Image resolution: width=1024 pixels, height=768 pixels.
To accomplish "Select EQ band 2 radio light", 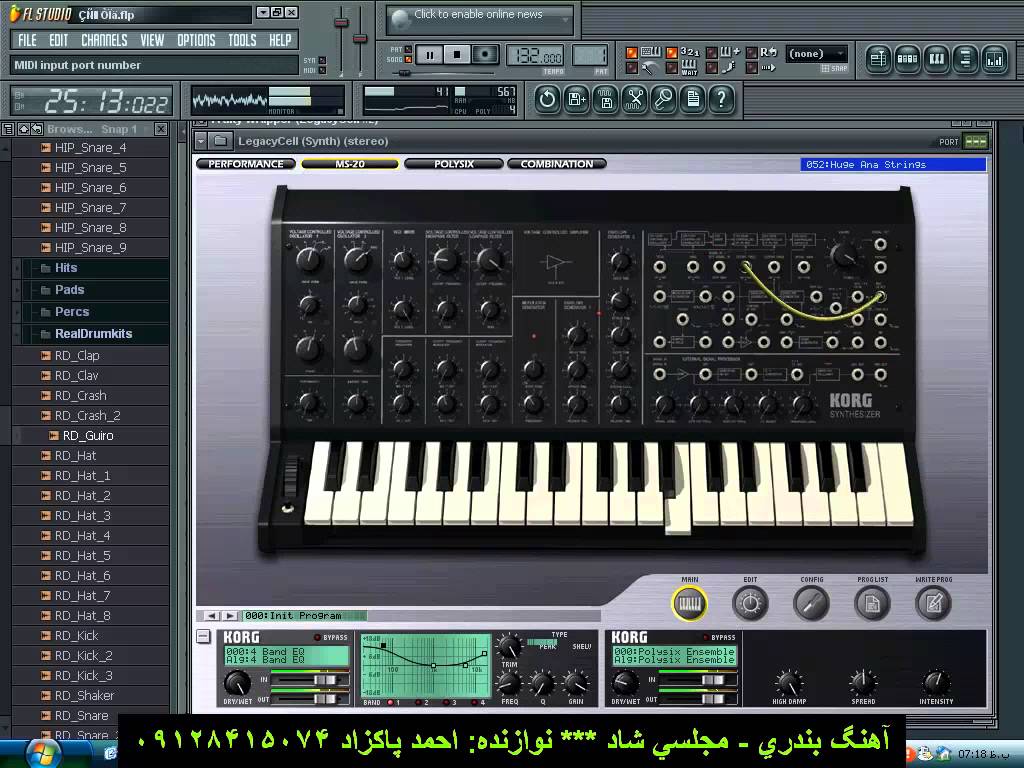I will pyautogui.click(x=418, y=703).
